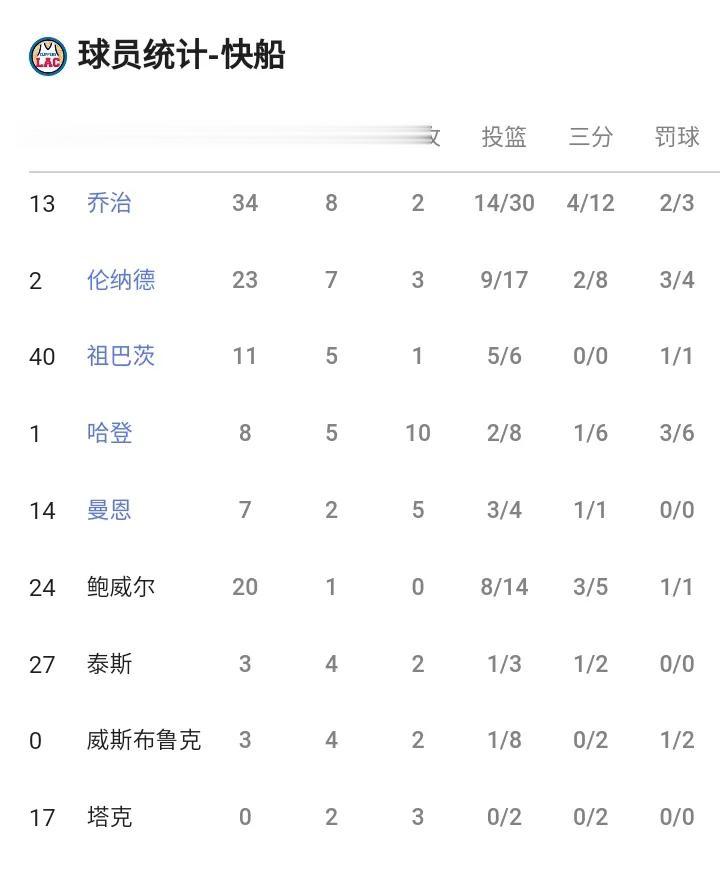Select the 威斯布鲁克 player name

tap(143, 740)
